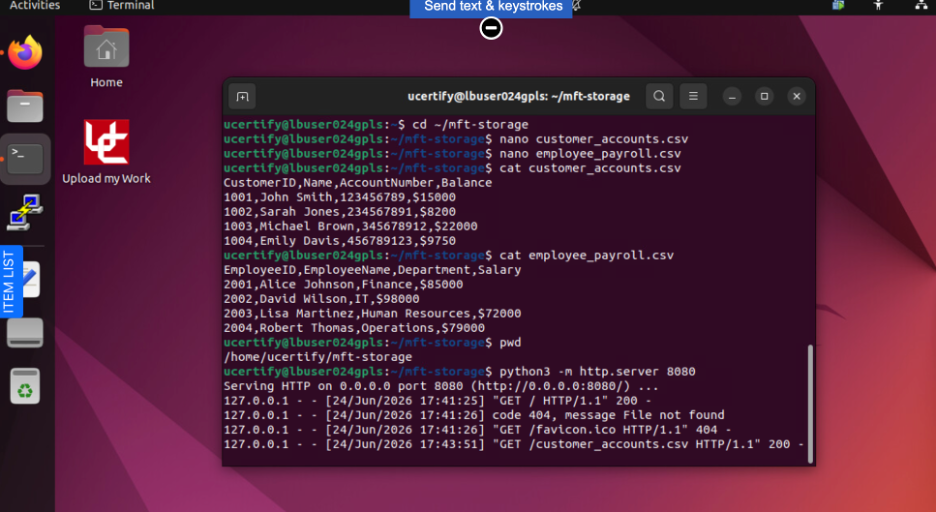Click the 'nano customer_accounts.csv' command
Viewport: 936px width, 512px height.
pyautogui.click(x=594, y=139)
